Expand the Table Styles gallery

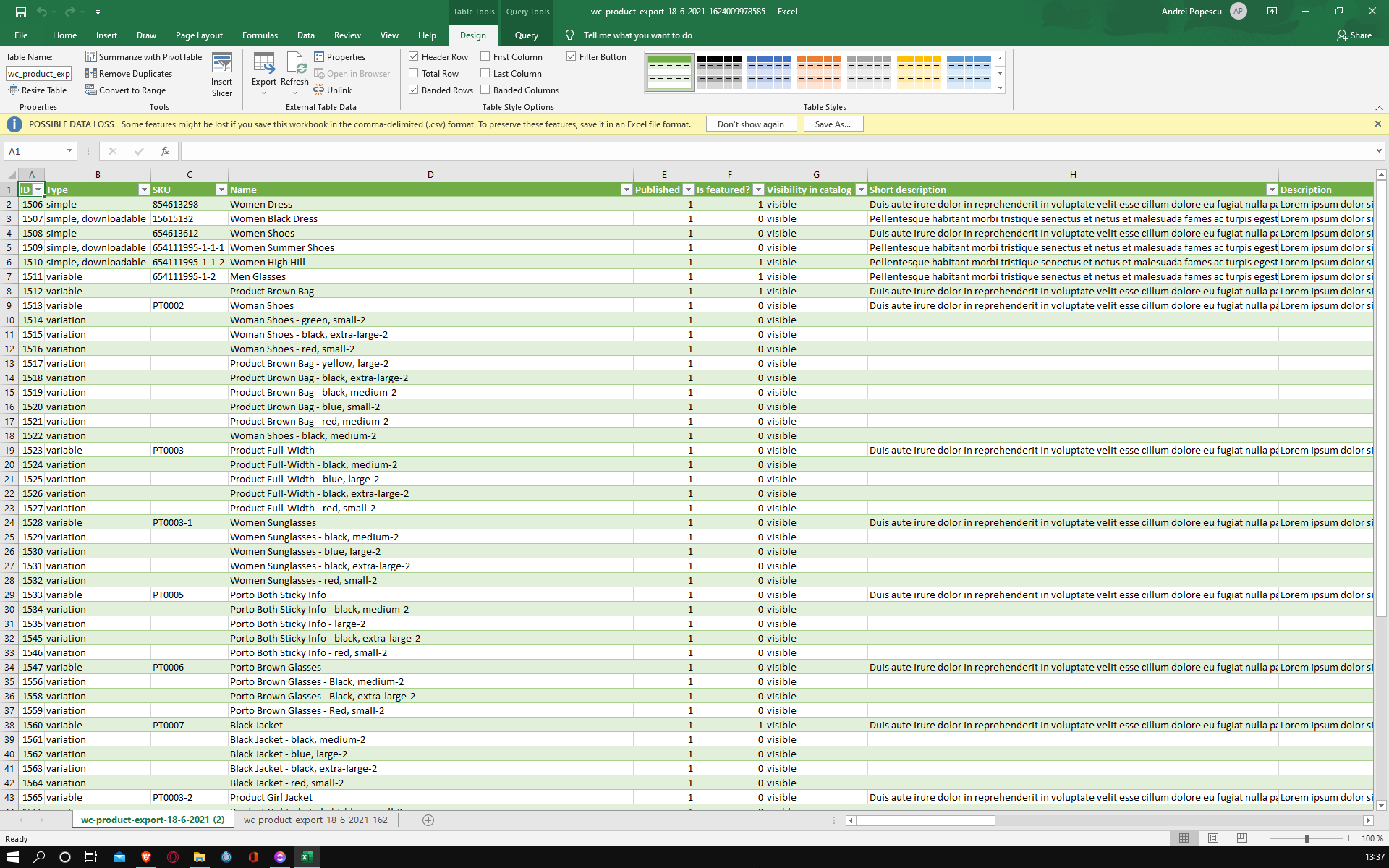click(x=1001, y=88)
